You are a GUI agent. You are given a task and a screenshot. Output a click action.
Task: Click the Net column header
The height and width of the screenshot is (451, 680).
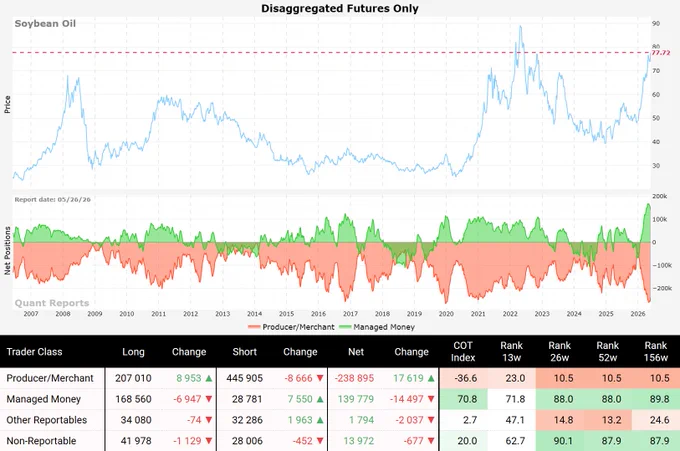pyautogui.click(x=356, y=352)
